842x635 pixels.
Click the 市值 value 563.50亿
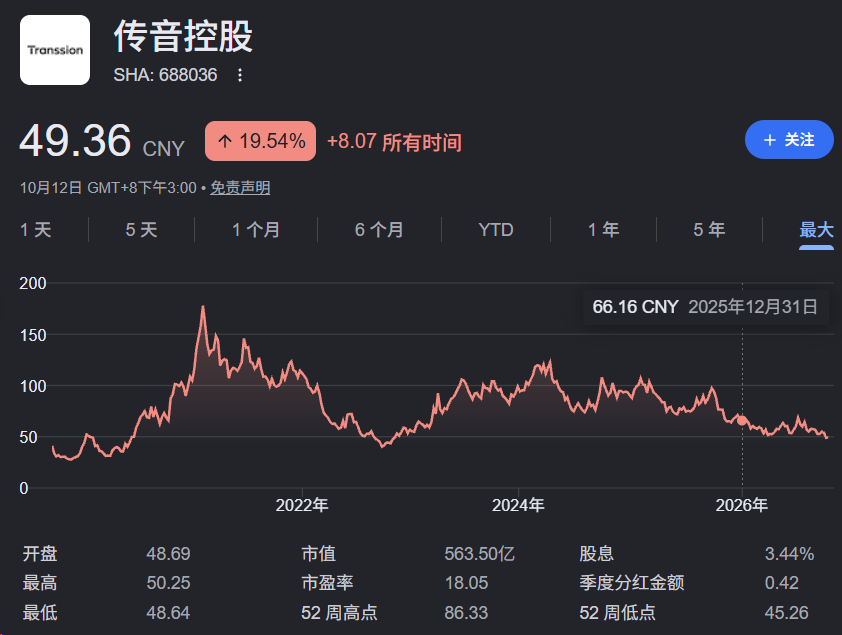tap(479, 553)
